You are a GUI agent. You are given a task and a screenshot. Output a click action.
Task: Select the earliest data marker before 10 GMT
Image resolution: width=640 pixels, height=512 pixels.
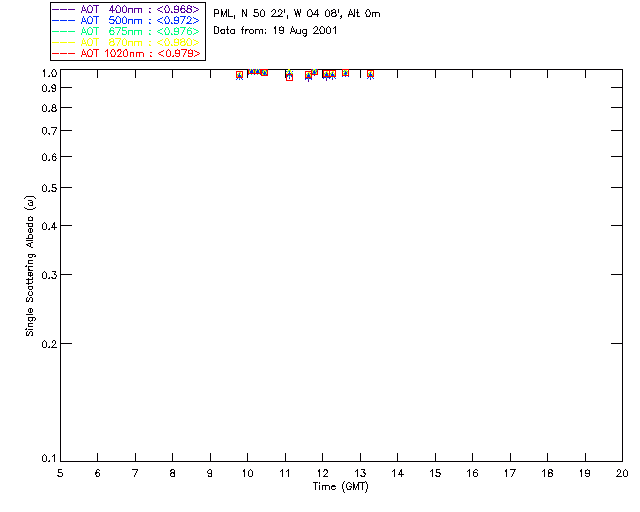point(240,75)
